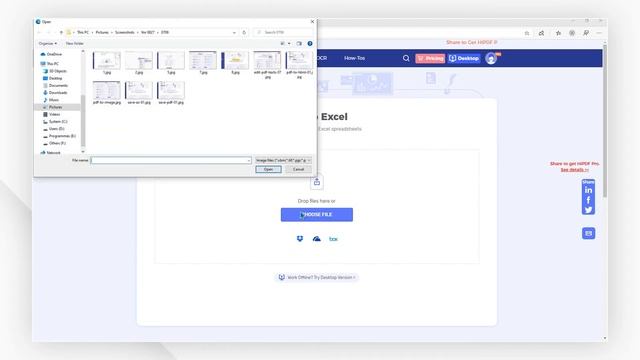The height and width of the screenshot is (360, 640).
Task: Expand the File name history dropdown arrow
Action: coord(249,160)
